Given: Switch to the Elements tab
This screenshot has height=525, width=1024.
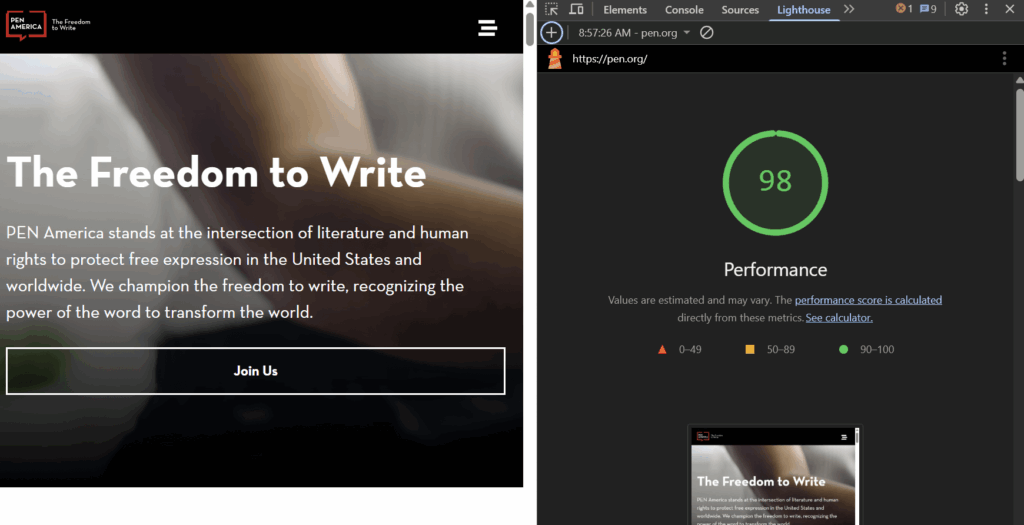Looking at the screenshot, I should pos(625,10).
